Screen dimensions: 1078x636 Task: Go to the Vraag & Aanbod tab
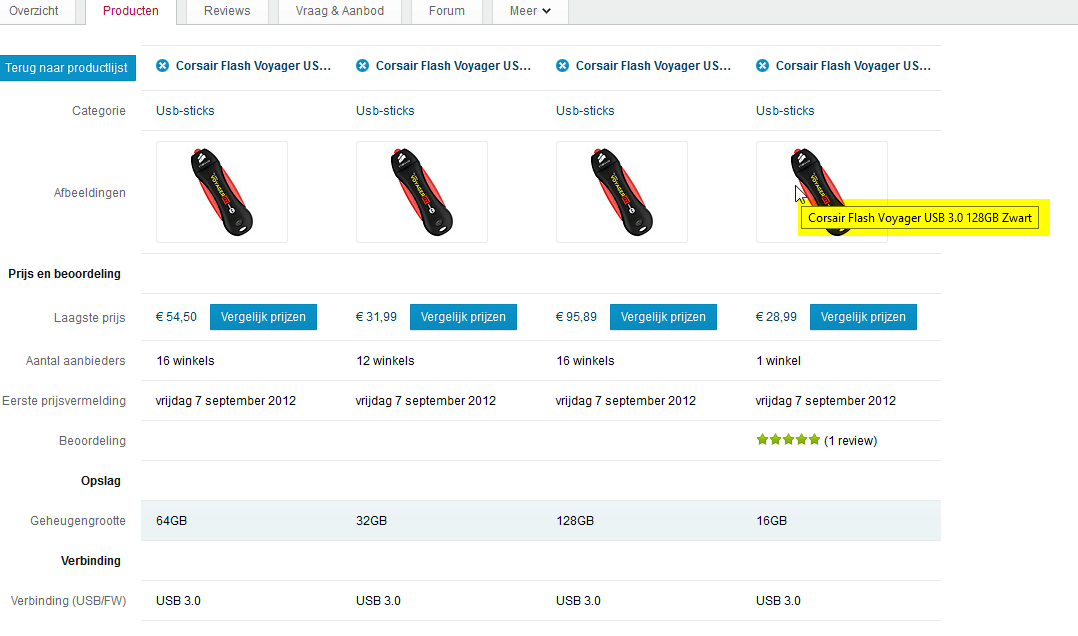(340, 11)
